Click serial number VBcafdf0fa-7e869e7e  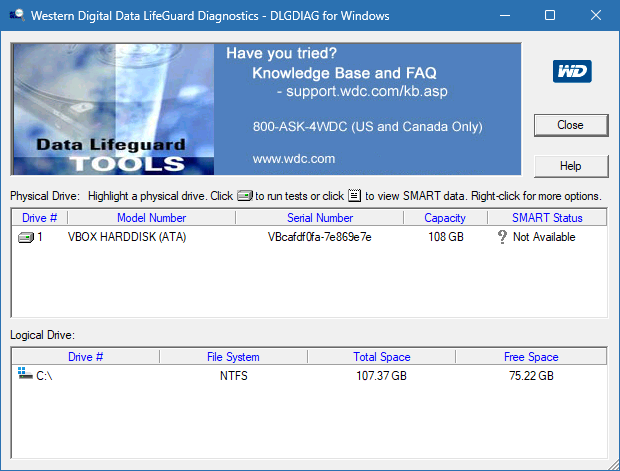319,237
